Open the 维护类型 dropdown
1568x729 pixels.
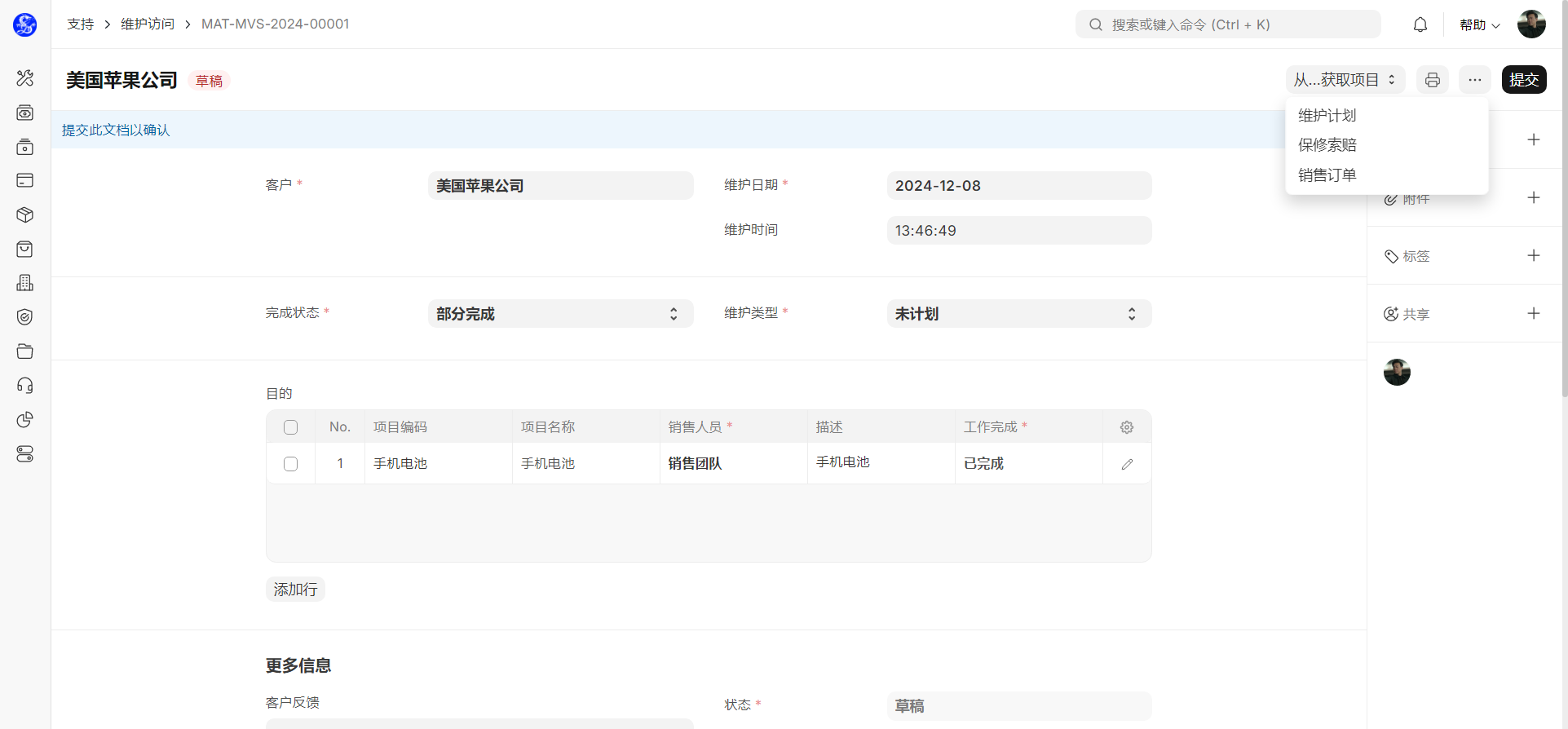(x=1019, y=314)
